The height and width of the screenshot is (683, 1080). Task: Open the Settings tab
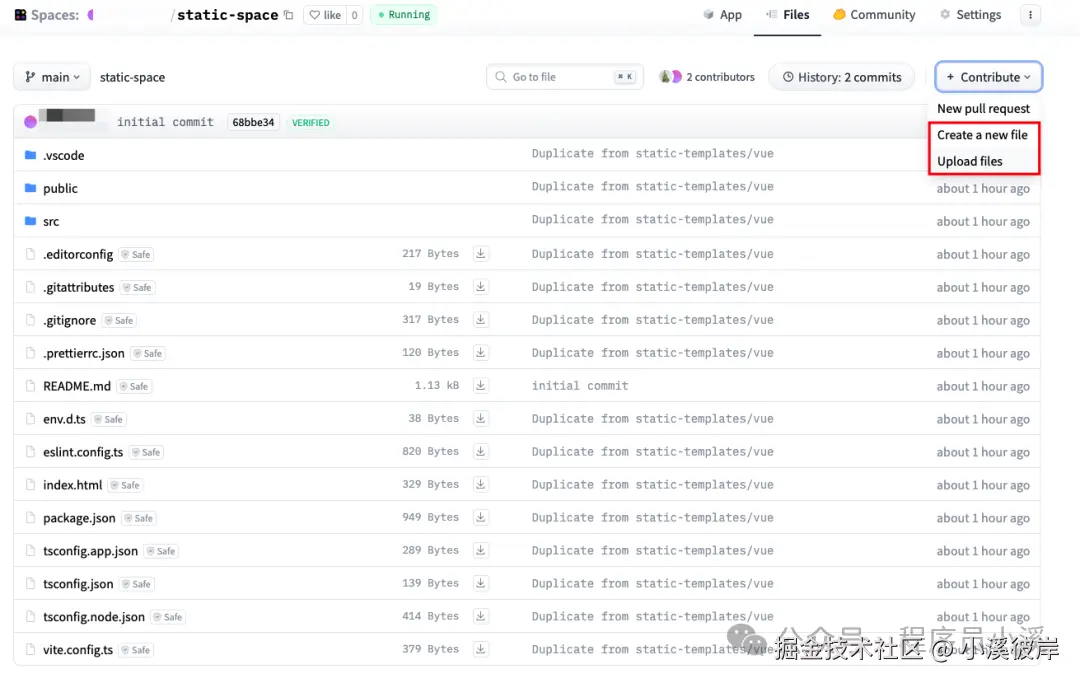pos(970,14)
